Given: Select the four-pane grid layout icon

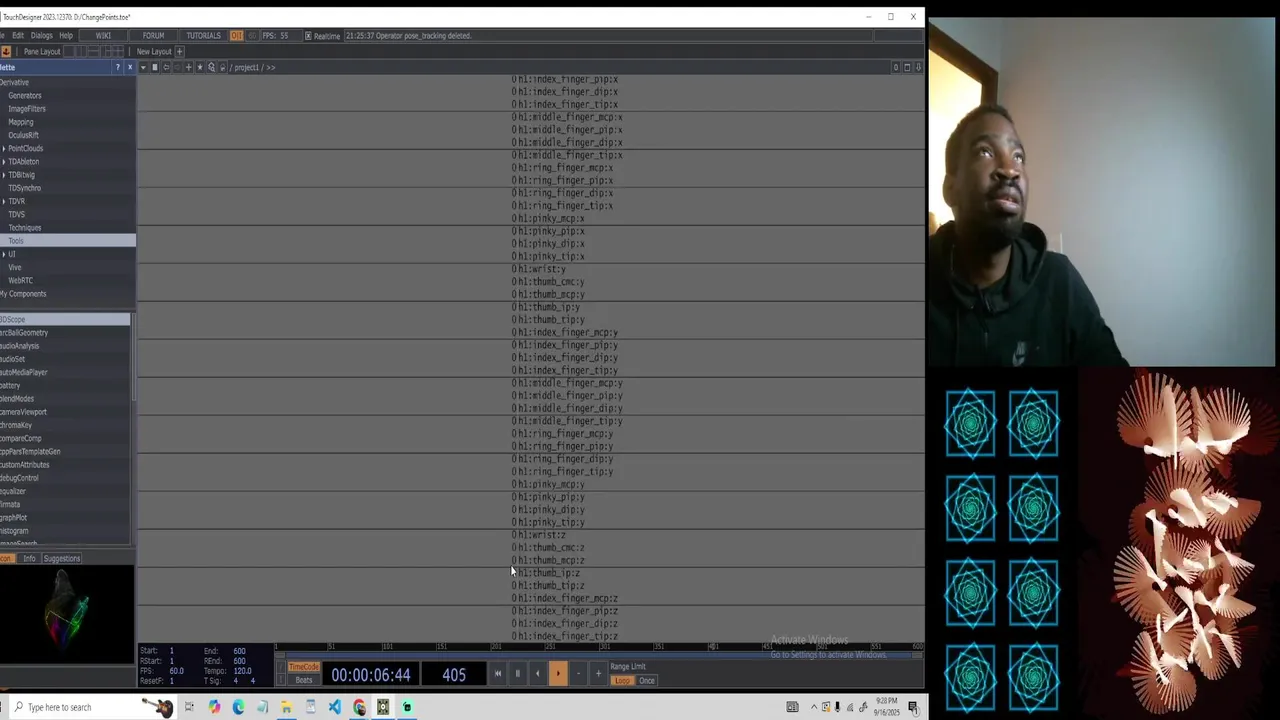Looking at the screenshot, I should pos(118,51).
